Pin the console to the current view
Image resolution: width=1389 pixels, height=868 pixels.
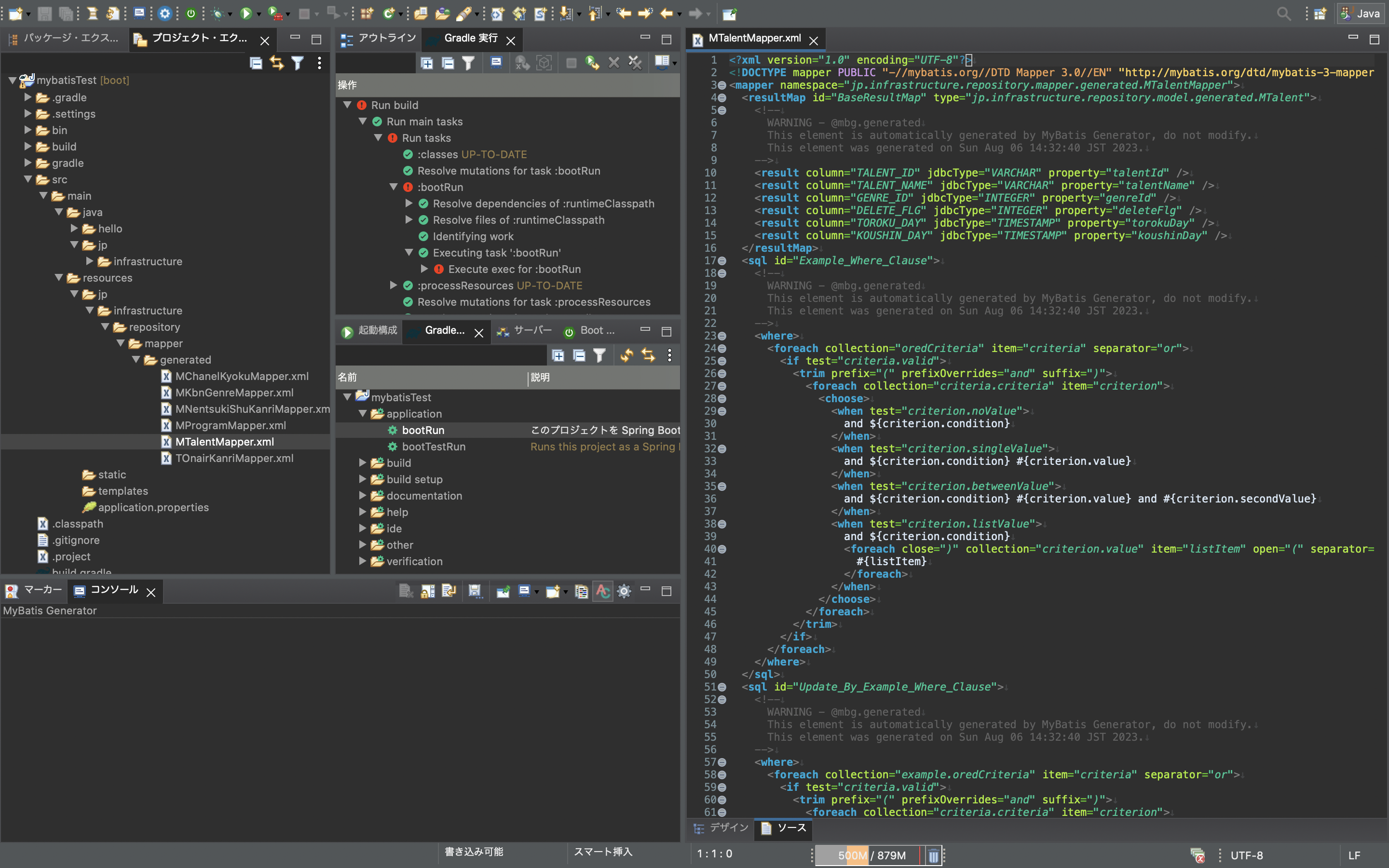[x=504, y=591]
